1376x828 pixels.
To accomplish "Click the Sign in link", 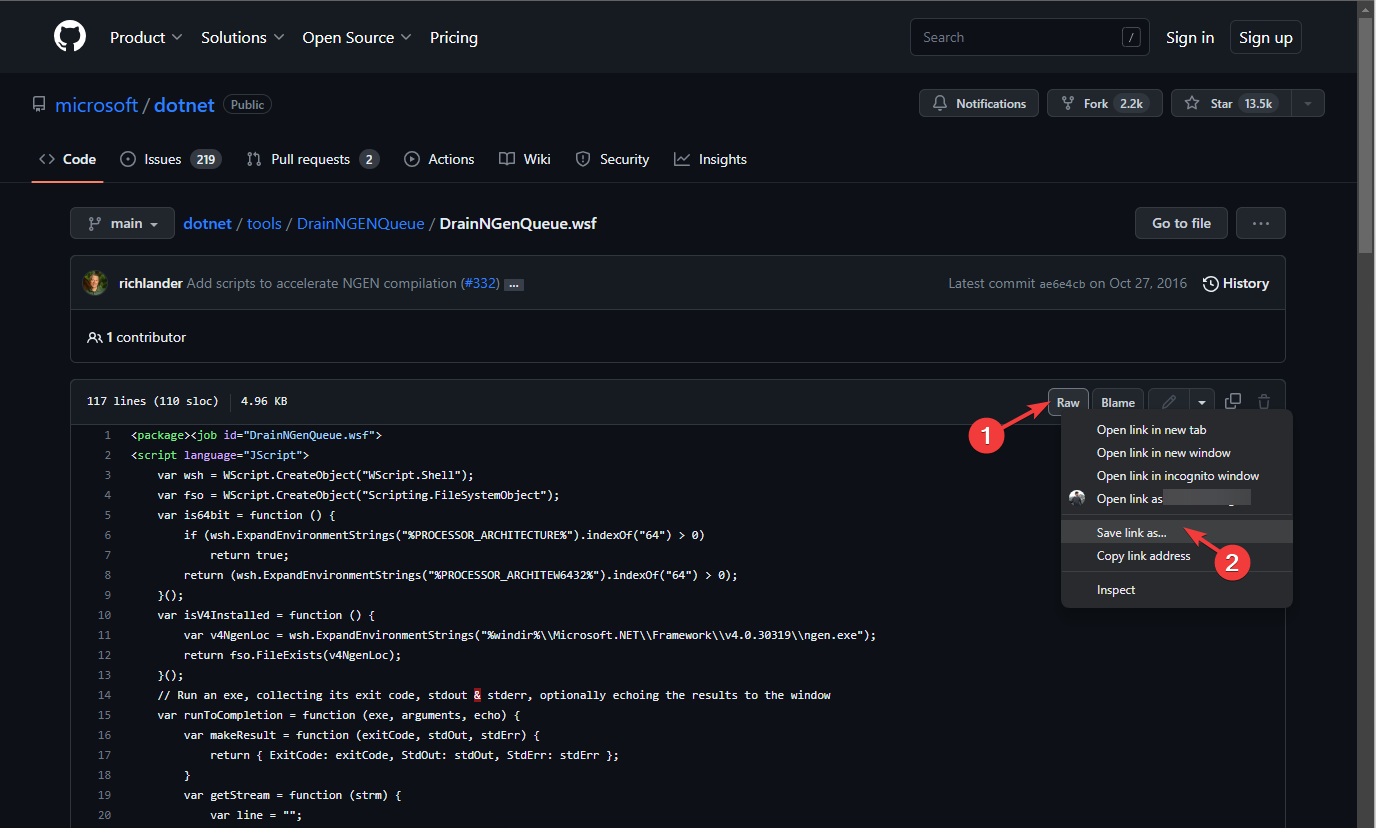I will point(1190,37).
